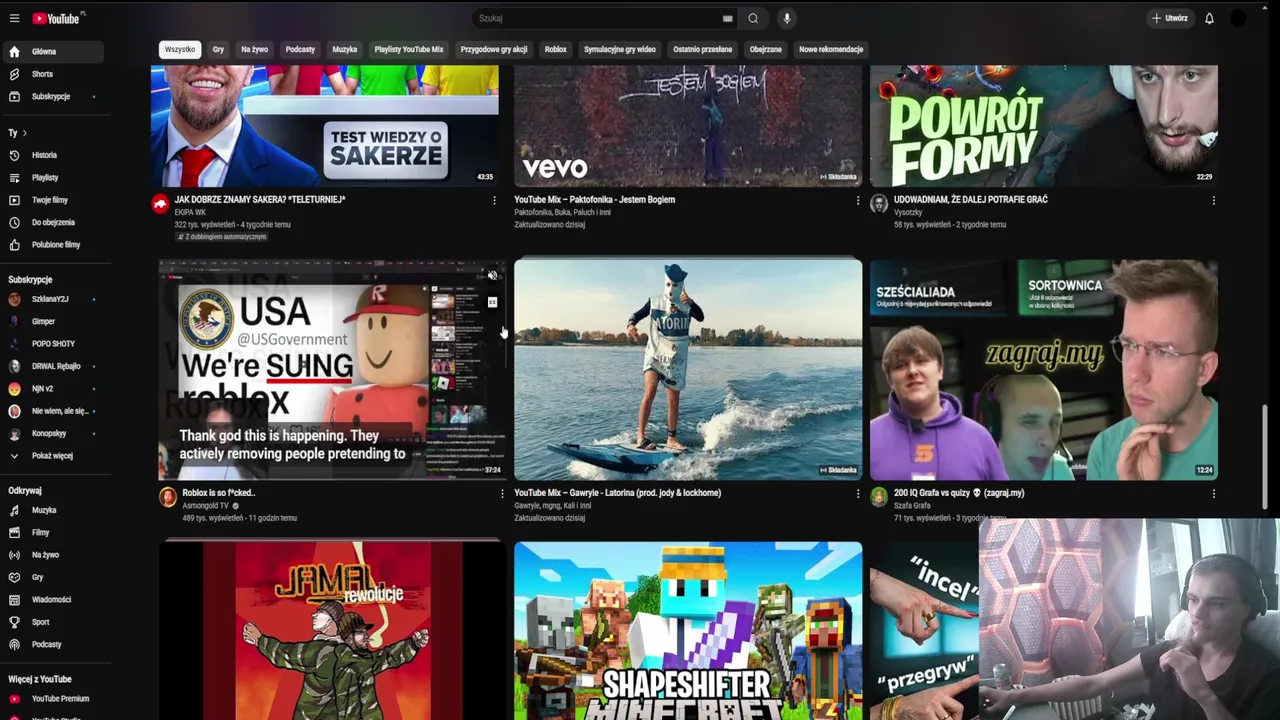Screen dimensions: 1280x720
Task: Open the Główna home sidebar item
Action: point(52,51)
